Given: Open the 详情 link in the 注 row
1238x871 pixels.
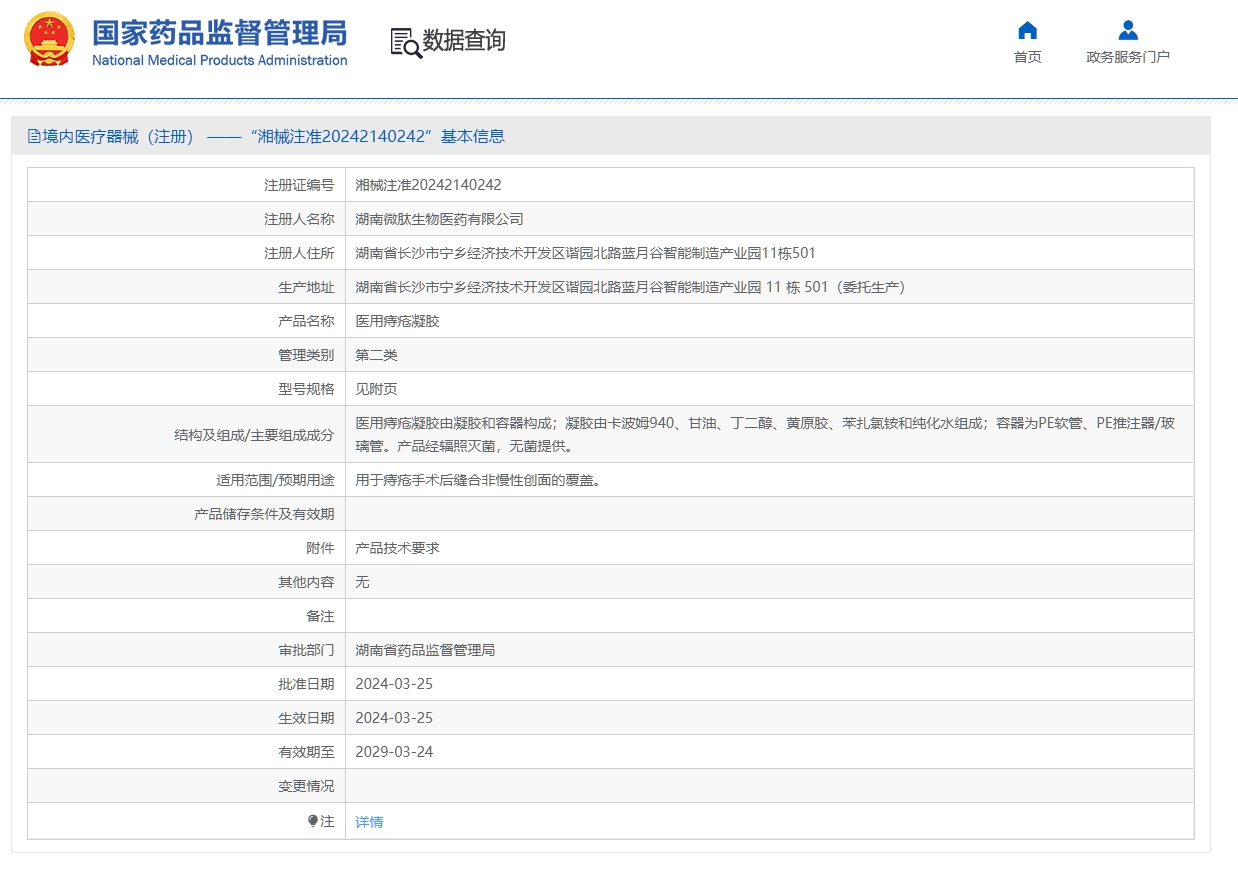Looking at the screenshot, I should coord(369,822).
